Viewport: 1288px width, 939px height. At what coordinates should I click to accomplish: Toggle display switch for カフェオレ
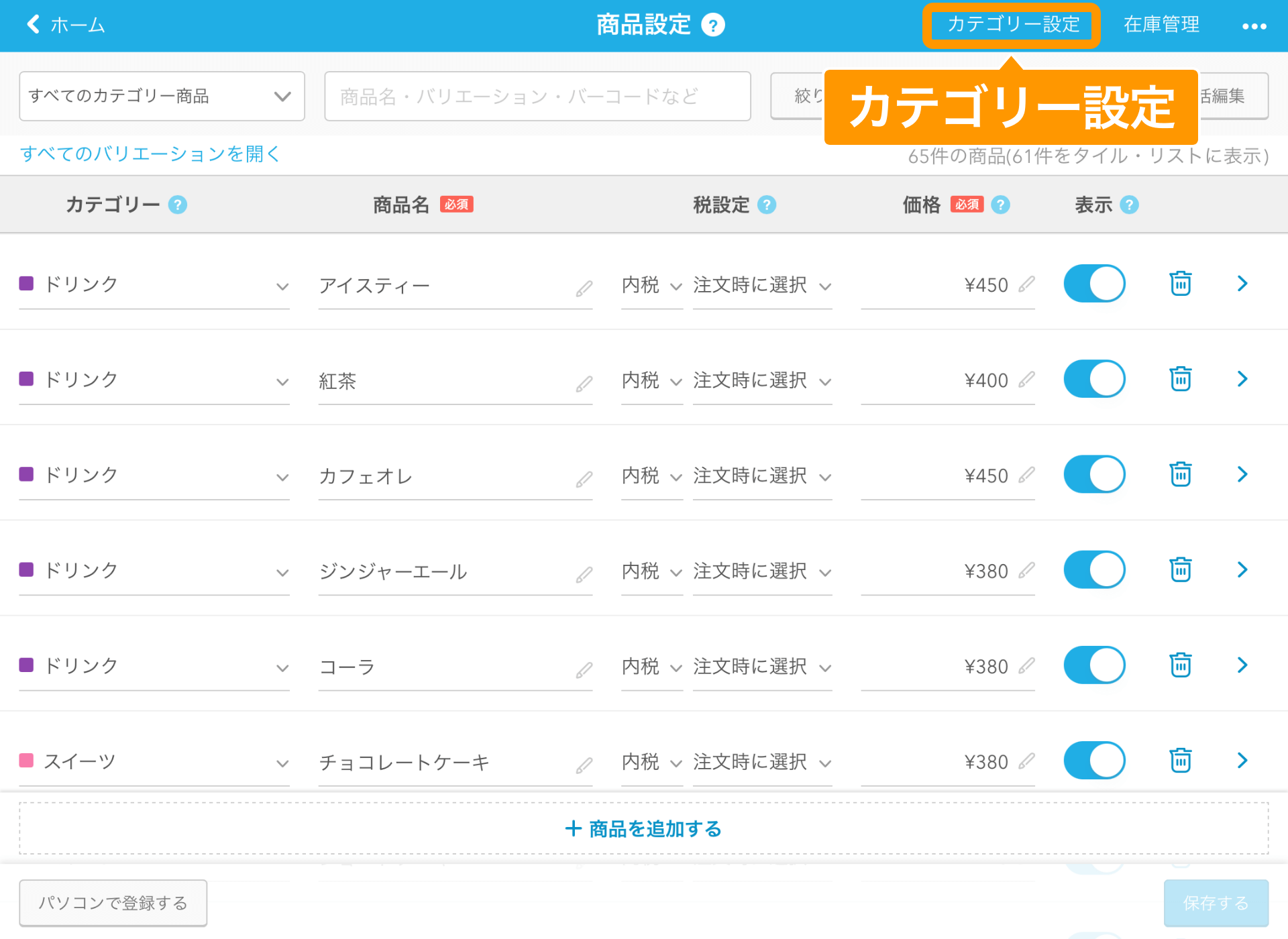pos(1094,474)
